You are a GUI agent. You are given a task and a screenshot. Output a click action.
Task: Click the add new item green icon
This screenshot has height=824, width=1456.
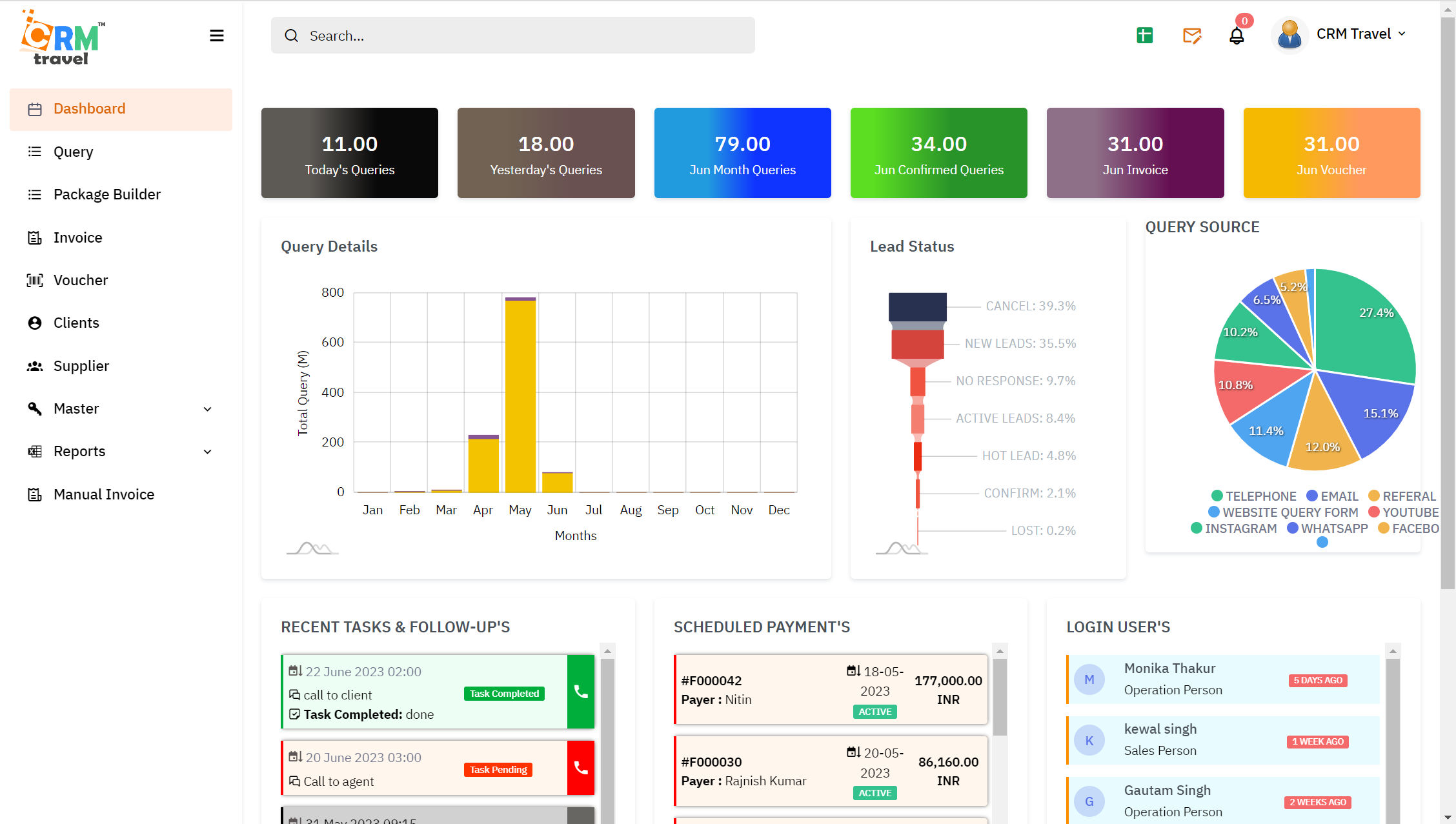(x=1145, y=34)
